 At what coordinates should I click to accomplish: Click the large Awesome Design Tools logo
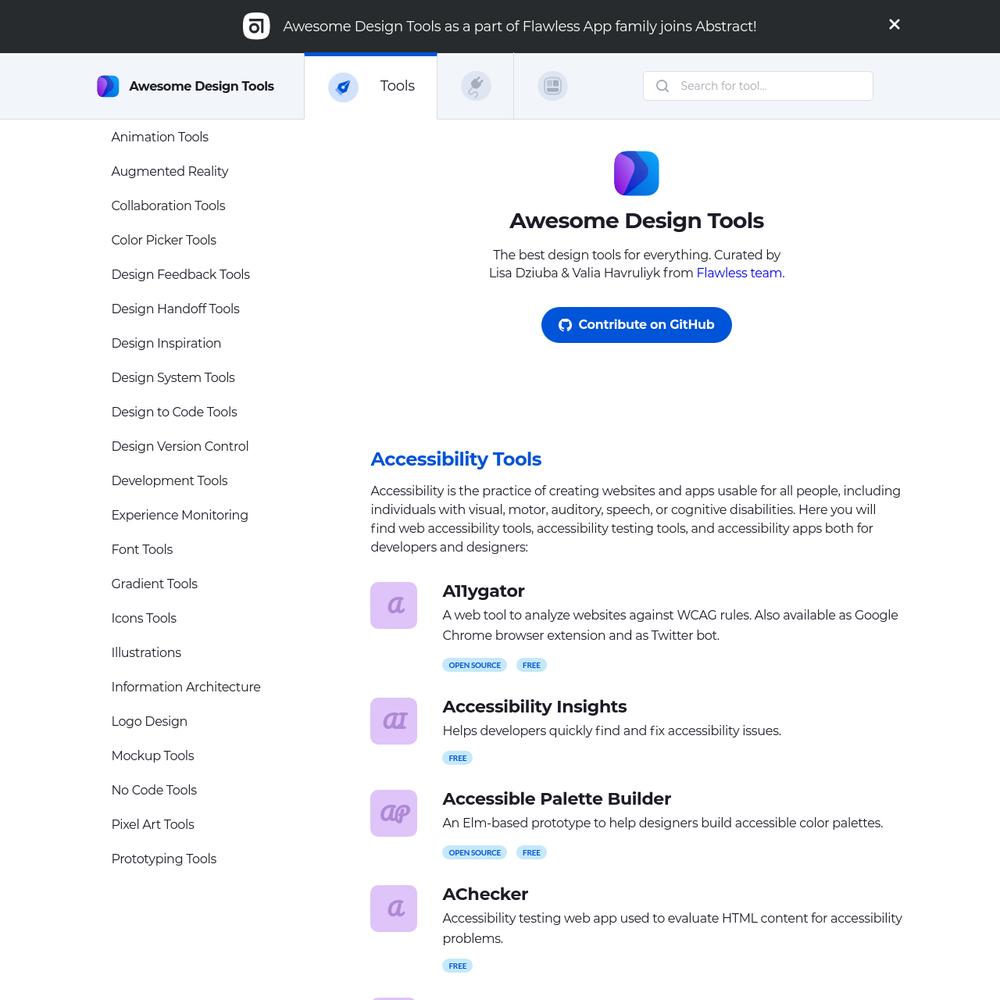click(636, 173)
